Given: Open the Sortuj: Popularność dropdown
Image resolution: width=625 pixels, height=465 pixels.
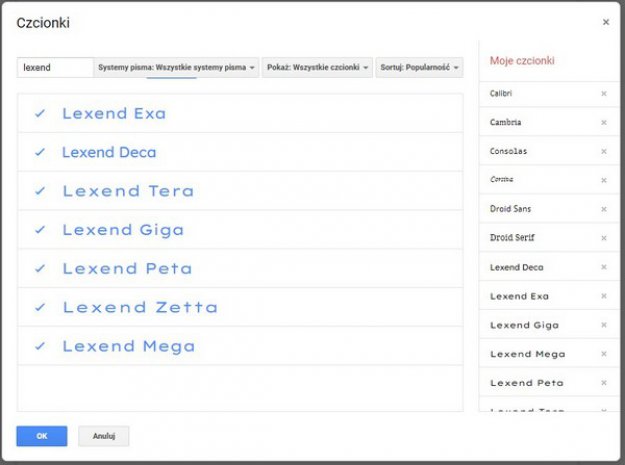Looking at the screenshot, I should 419,68.
